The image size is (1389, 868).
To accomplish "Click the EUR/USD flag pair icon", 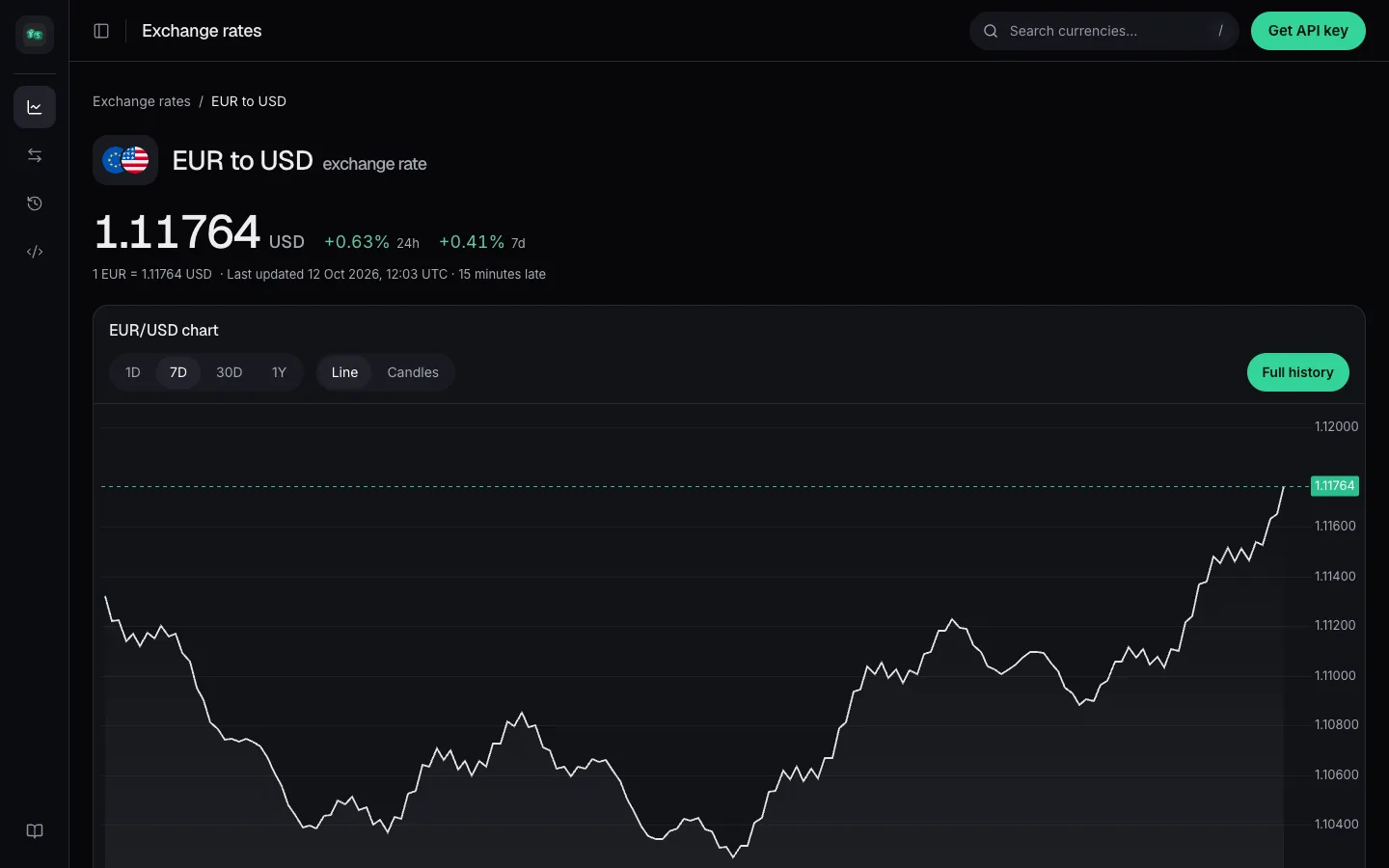I will click(125, 160).
